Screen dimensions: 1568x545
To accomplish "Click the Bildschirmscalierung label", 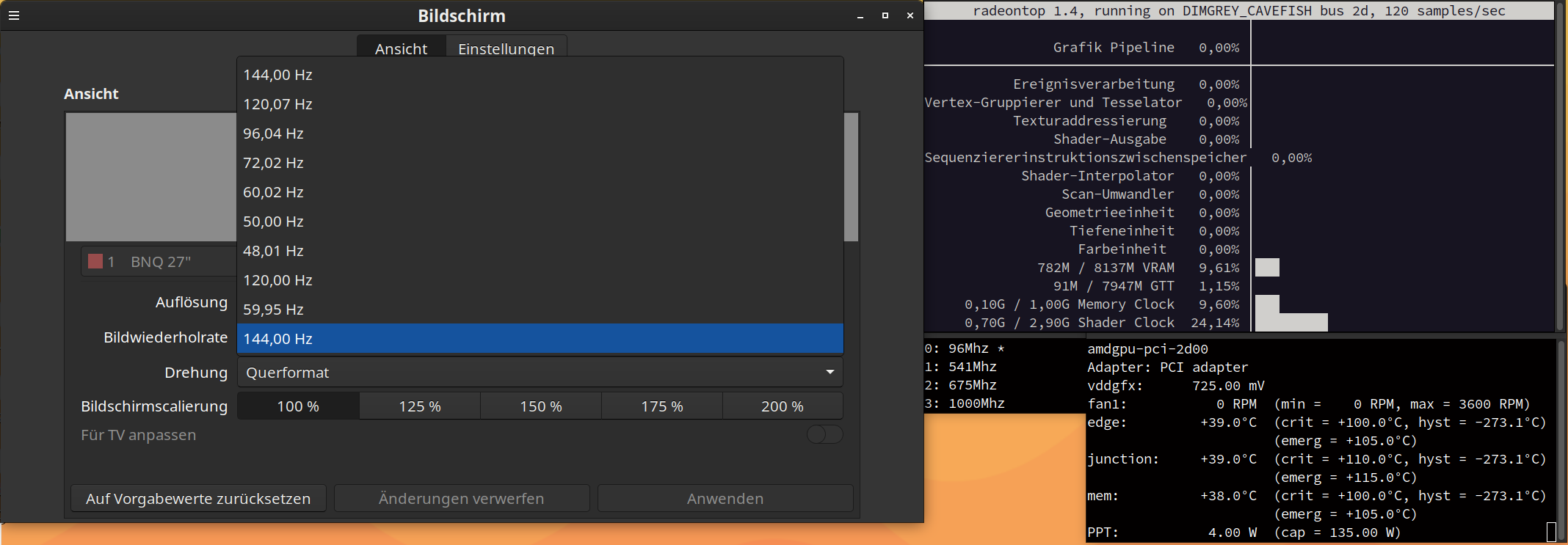I will tap(154, 406).
